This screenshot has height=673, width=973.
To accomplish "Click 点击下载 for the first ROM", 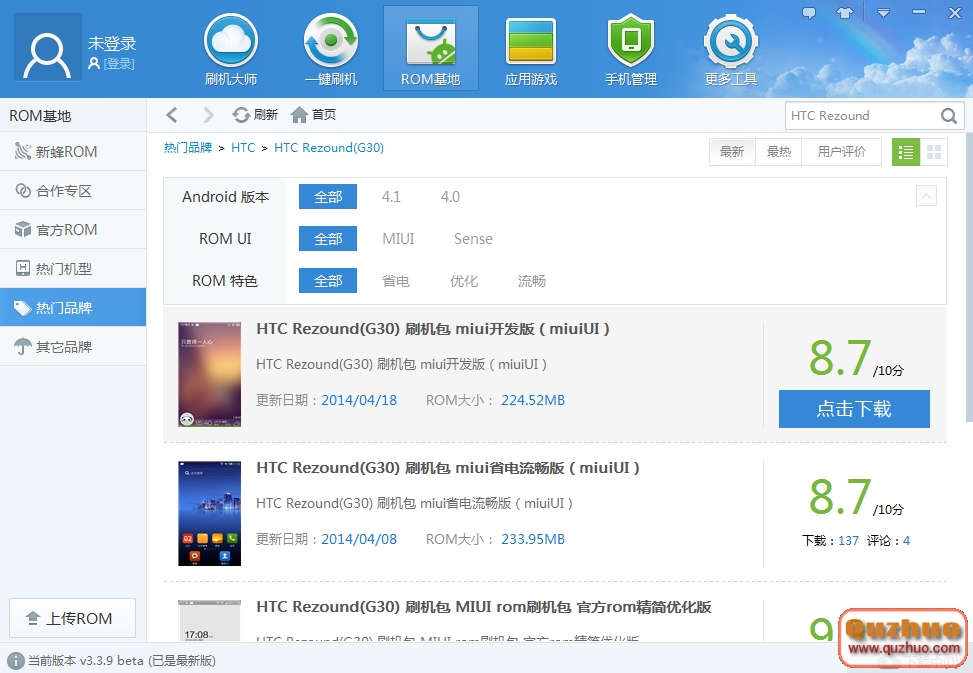I will point(854,409).
